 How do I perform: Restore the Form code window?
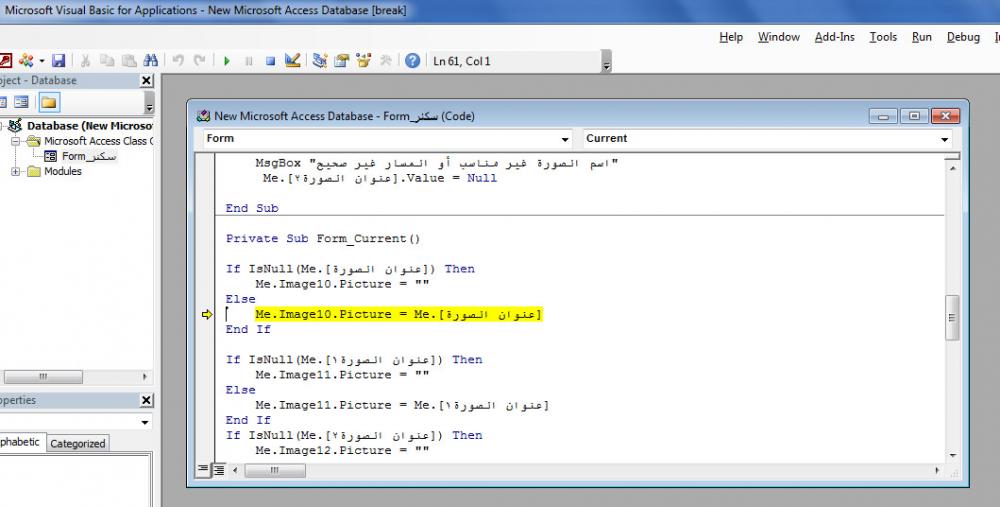click(x=914, y=116)
